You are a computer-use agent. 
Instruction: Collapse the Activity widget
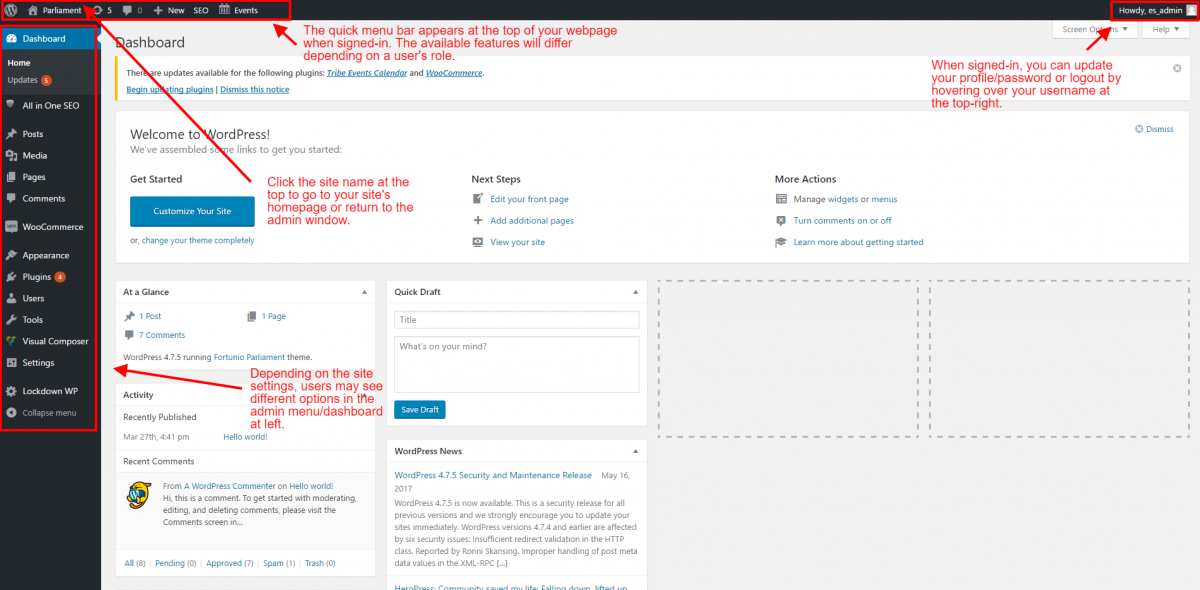pos(365,395)
